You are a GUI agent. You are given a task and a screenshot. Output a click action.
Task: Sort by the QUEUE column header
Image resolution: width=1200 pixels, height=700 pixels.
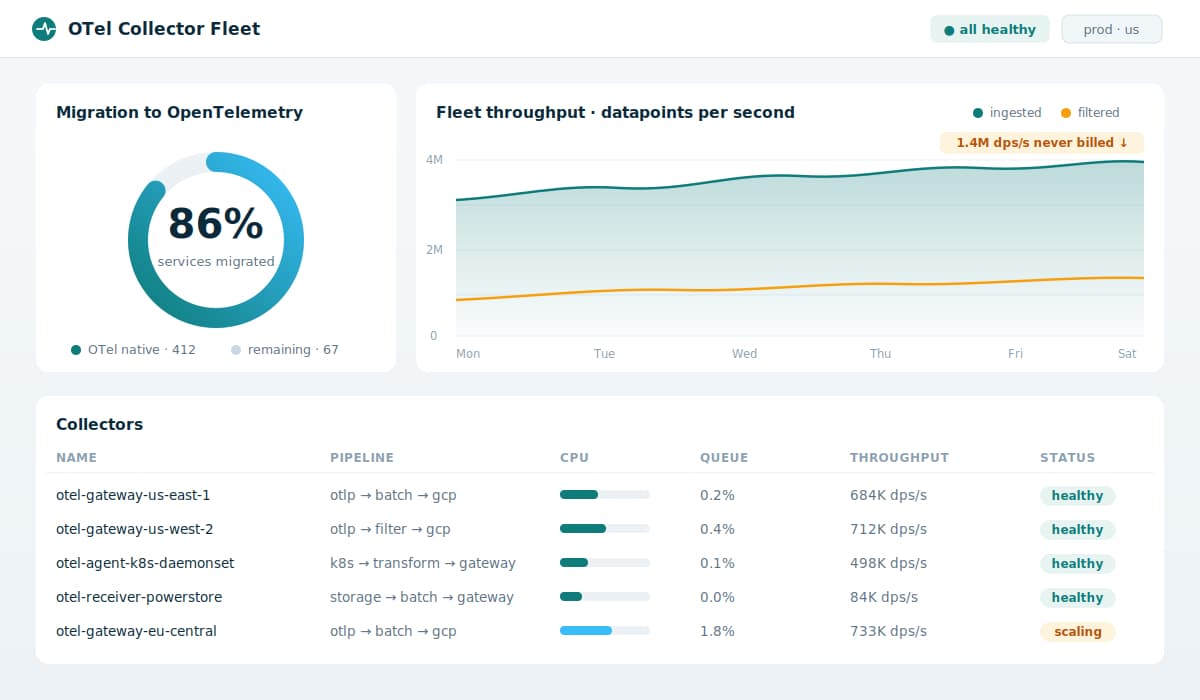point(724,458)
